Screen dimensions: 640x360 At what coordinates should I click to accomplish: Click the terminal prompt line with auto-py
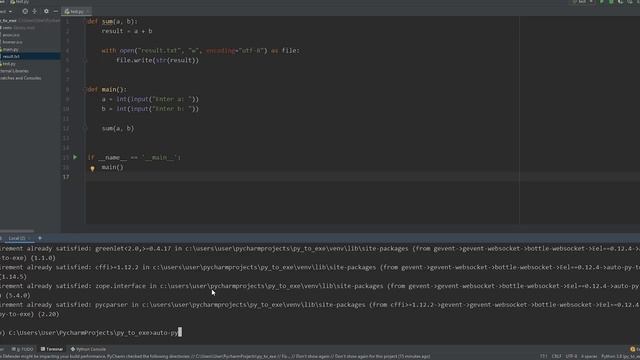[91, 333]
